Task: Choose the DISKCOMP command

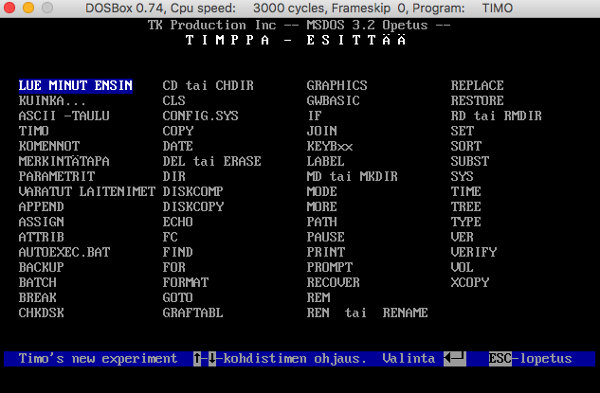Action: point(193,191)
